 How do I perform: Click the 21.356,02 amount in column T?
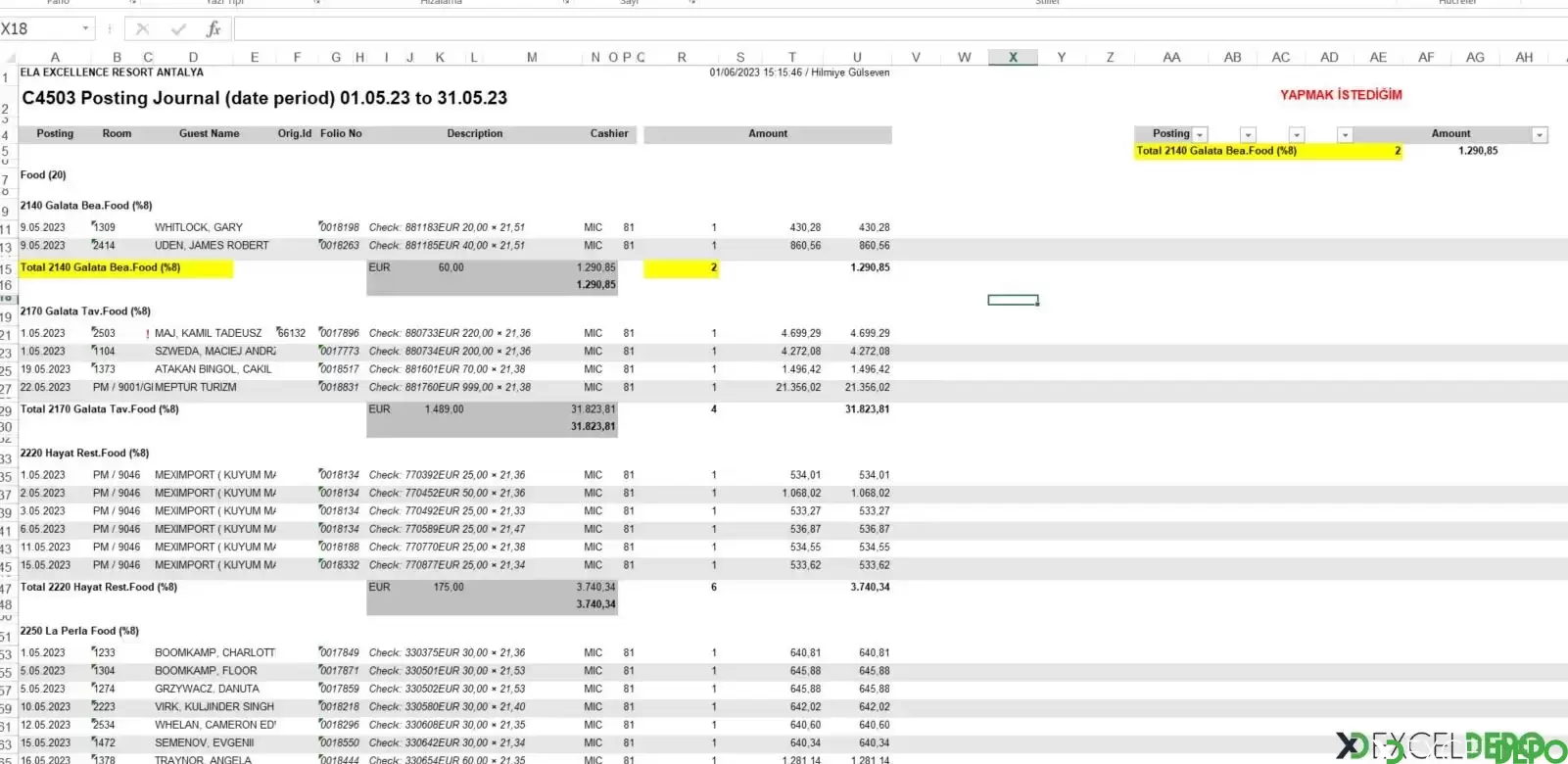pyautogui.click(x=799, y=388)
